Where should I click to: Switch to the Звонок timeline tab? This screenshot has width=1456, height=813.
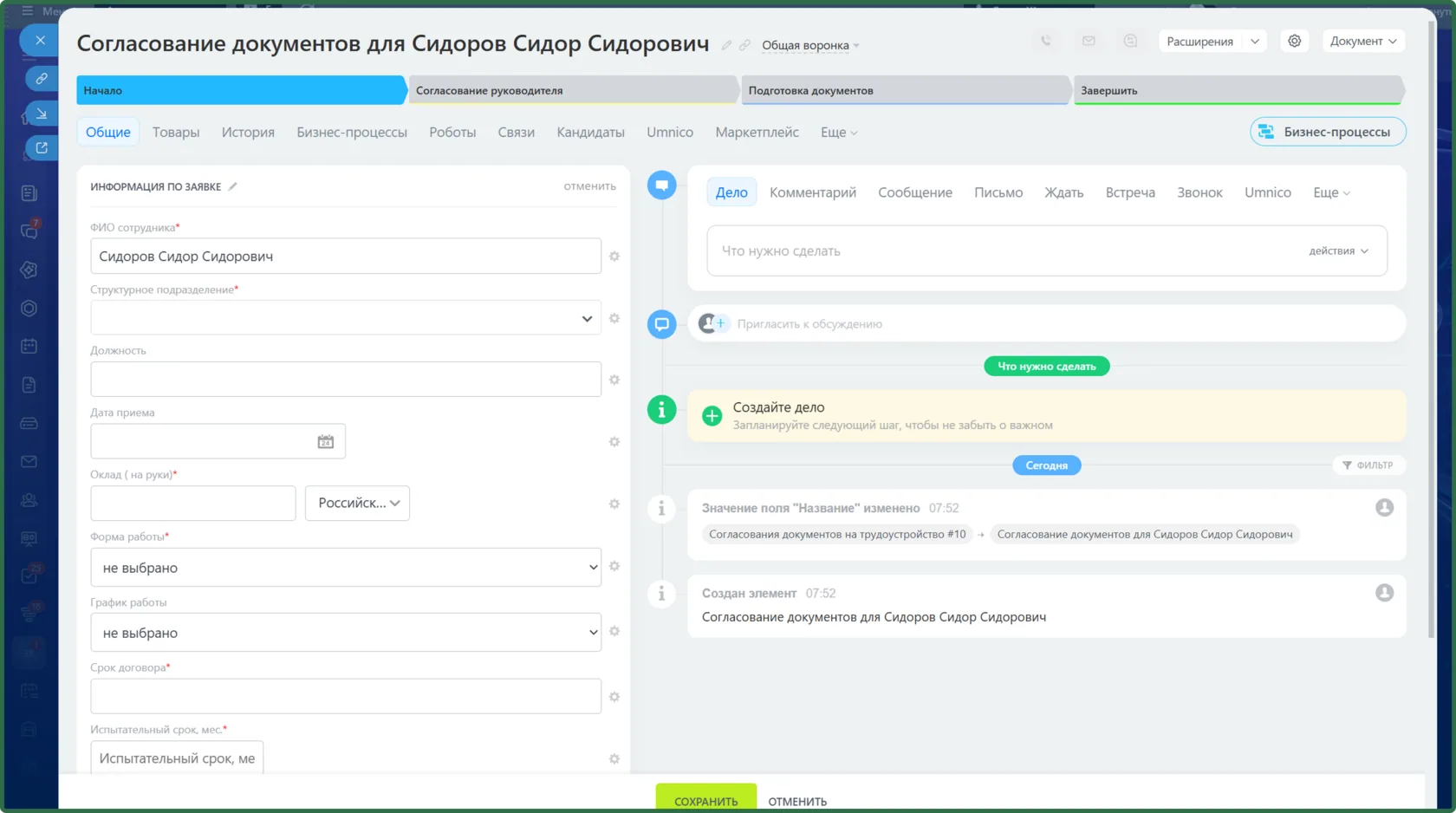pos(1199,192)
